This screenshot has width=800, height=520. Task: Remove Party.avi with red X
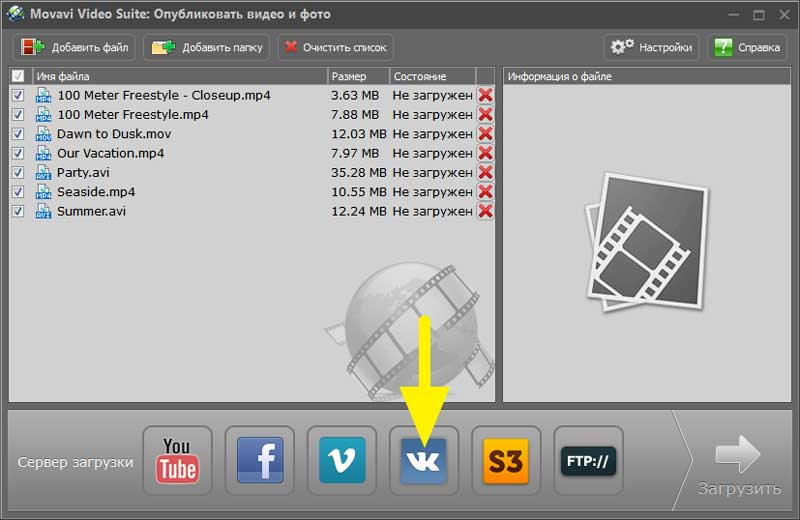pos(485,172)
